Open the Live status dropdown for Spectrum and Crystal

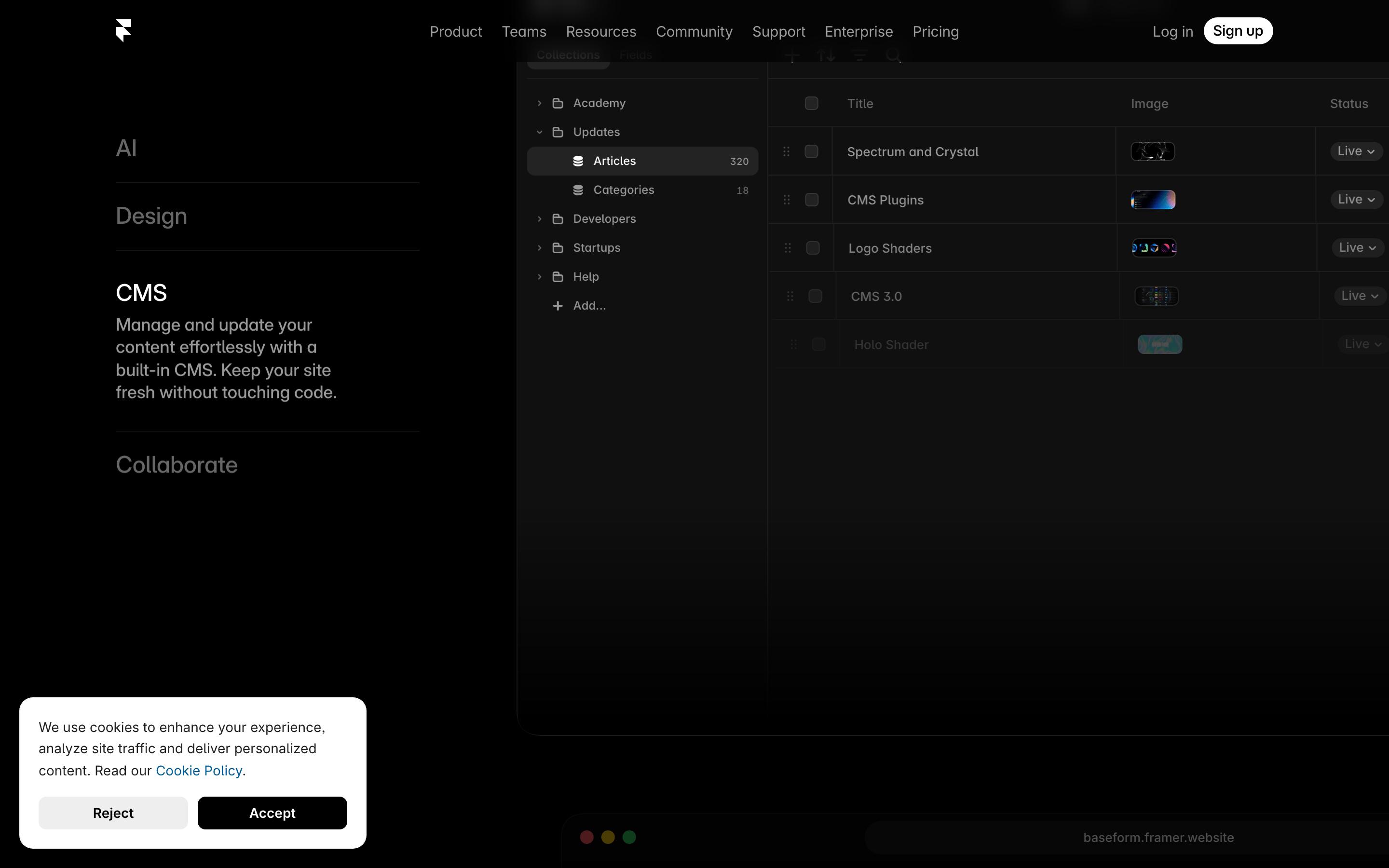pos(1356,151)
